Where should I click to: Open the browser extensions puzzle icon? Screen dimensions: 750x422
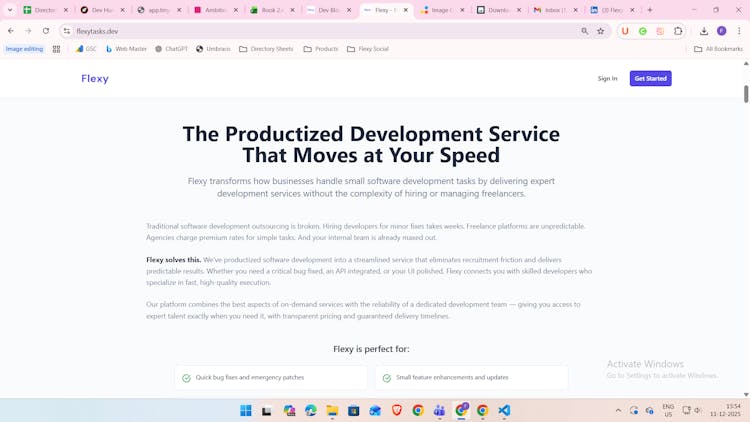coord(678,31)
